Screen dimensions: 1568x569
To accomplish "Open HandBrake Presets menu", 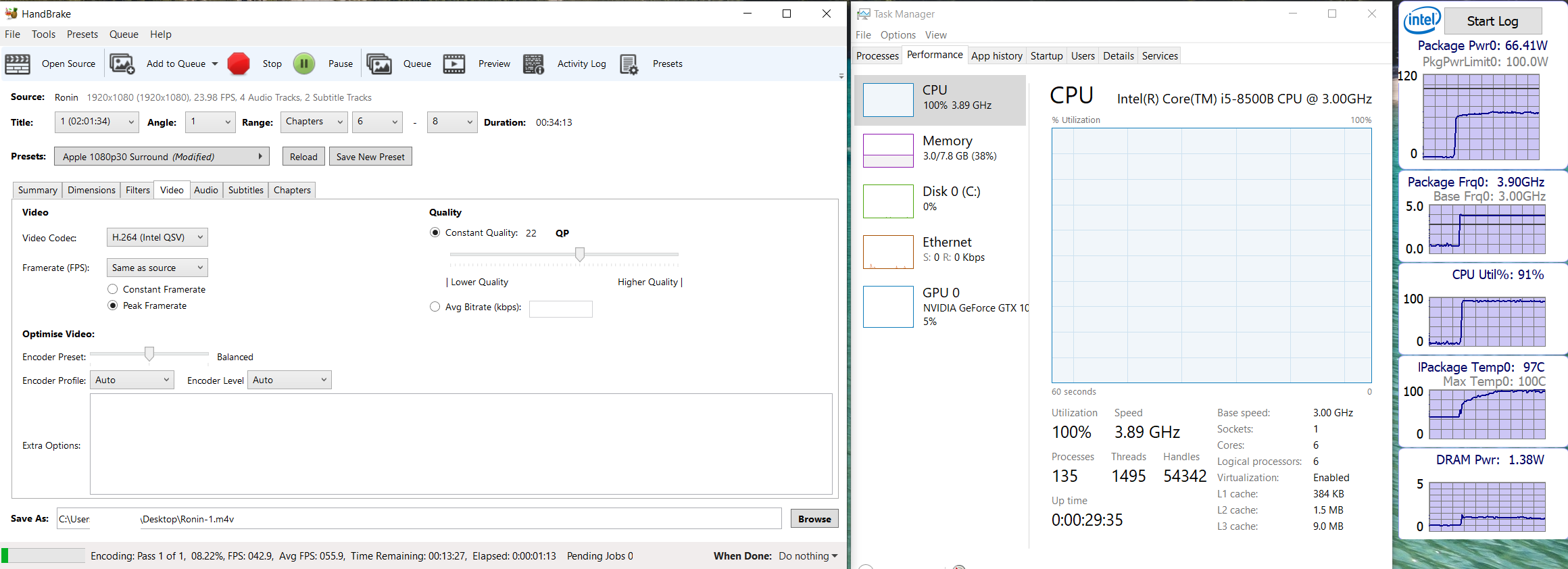I will coord(82,34).
